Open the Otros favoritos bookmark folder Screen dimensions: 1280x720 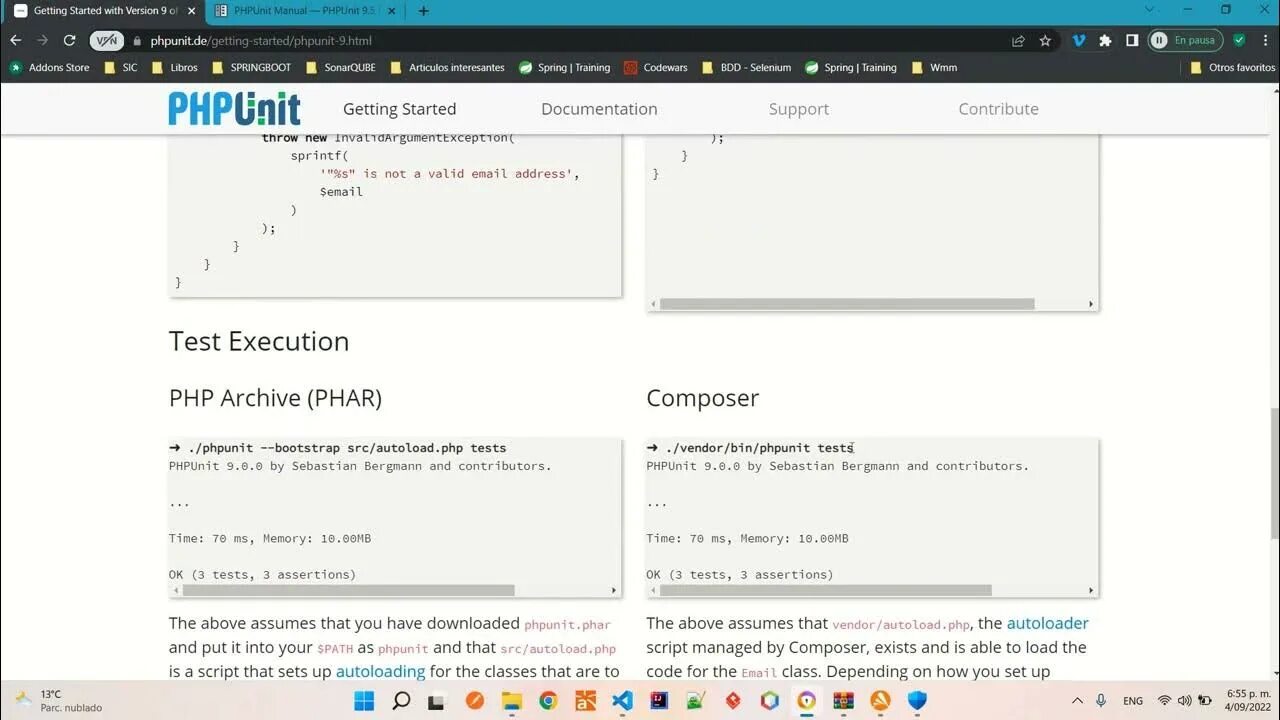1233,68
